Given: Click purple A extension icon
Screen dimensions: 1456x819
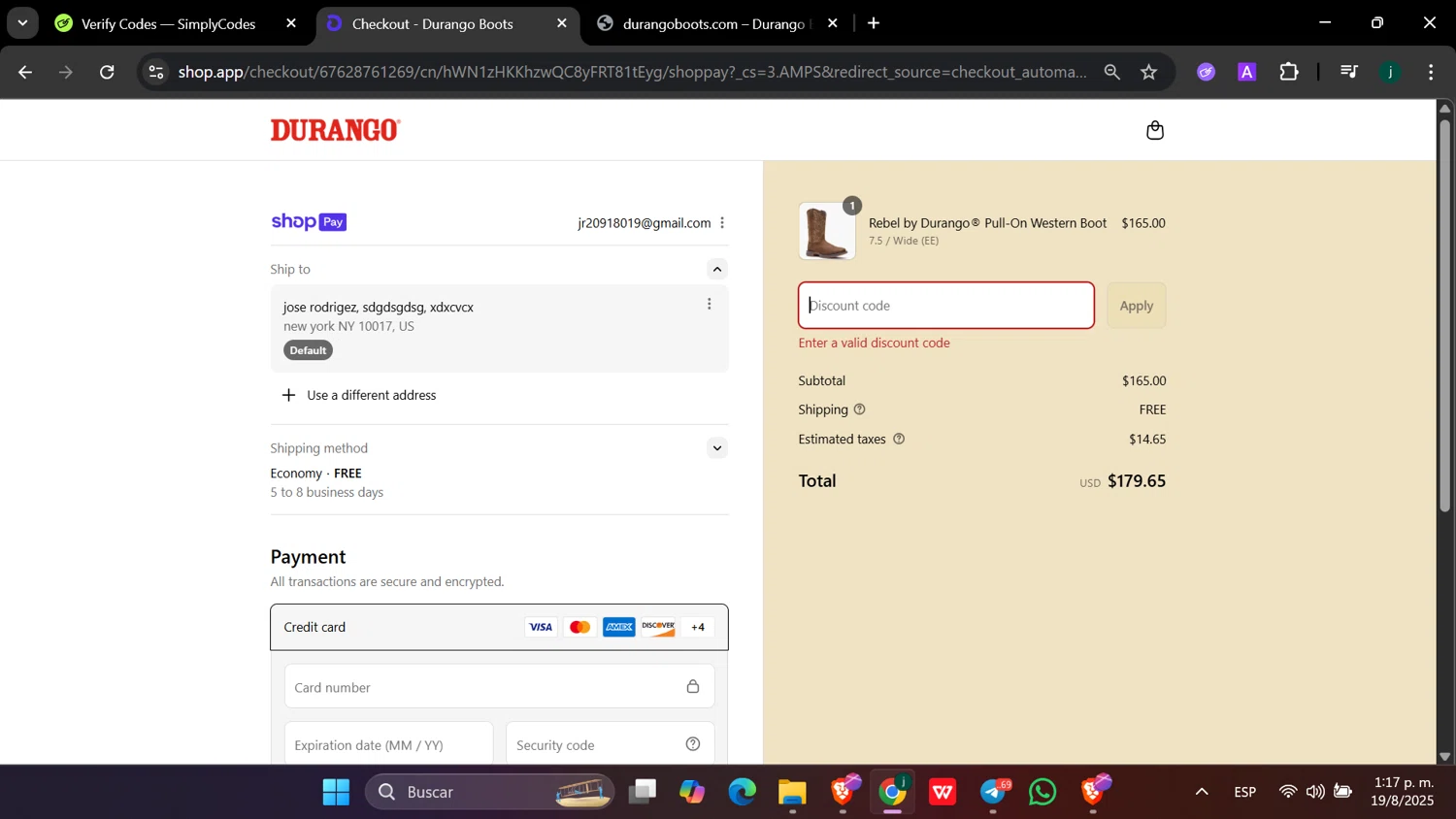Looking at the screenshot, I should [x=1247, y=72].
